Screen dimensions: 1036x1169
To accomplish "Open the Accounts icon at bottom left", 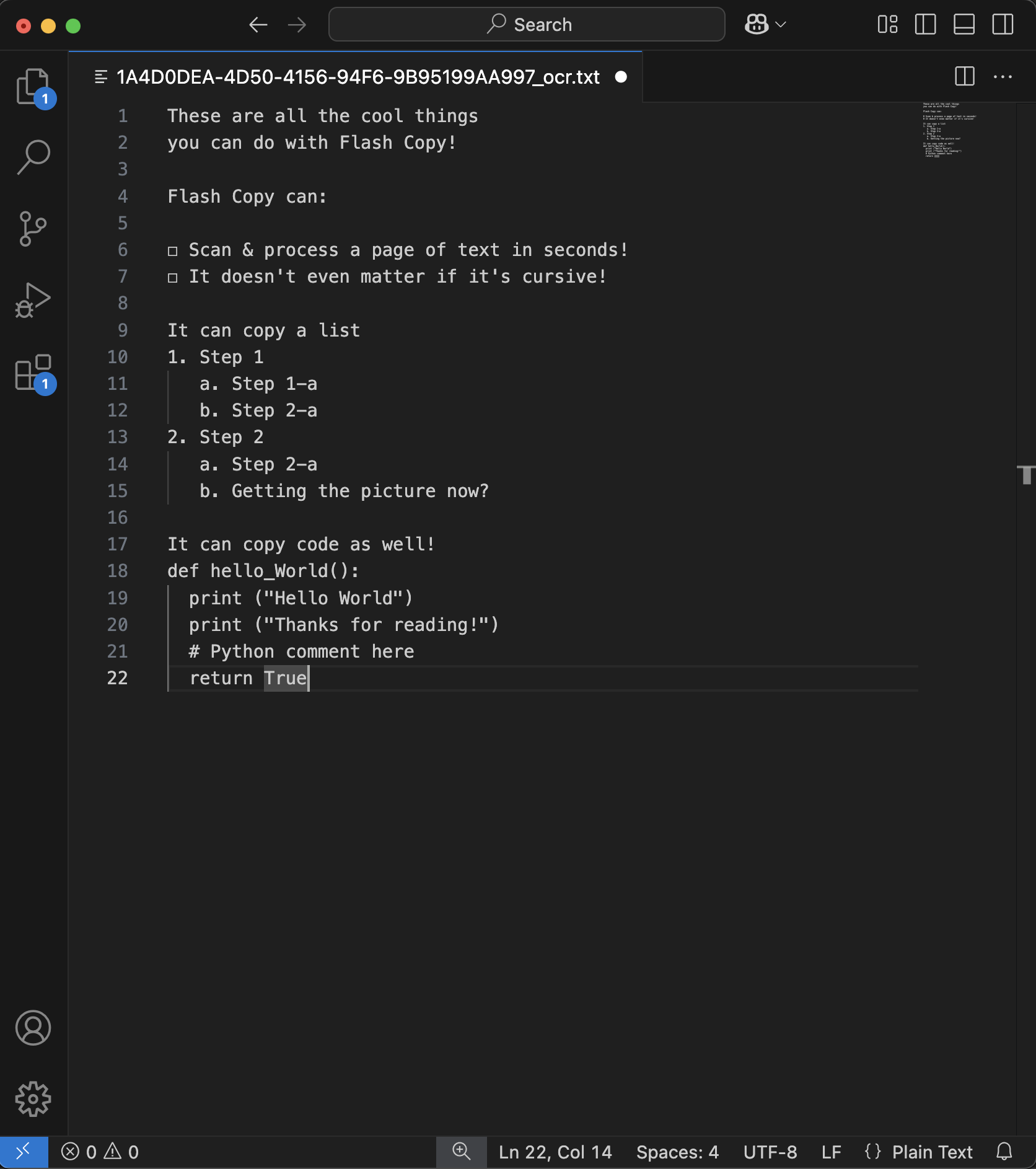I will [34, 1028].
